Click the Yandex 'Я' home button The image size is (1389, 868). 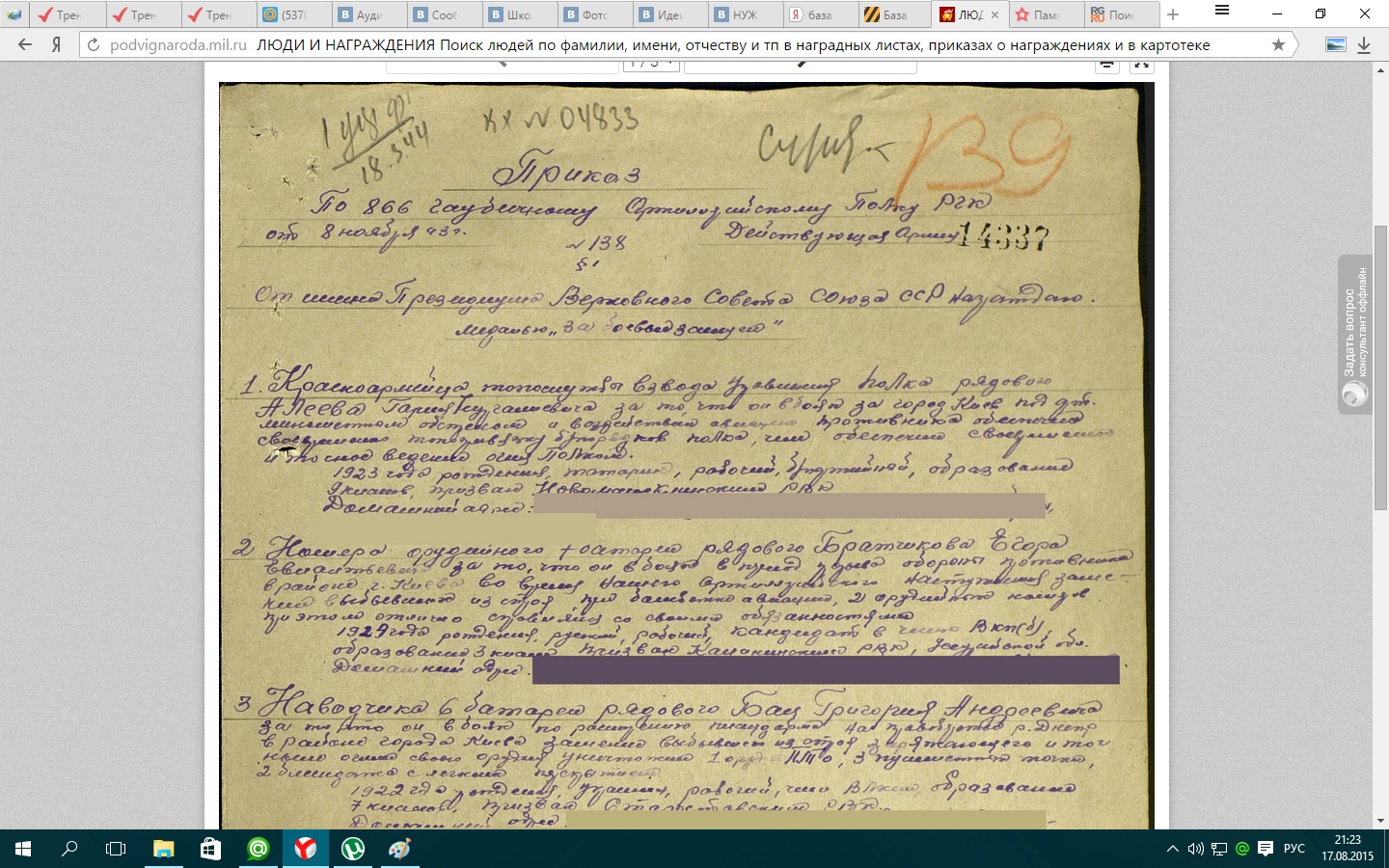pos(57,45)
